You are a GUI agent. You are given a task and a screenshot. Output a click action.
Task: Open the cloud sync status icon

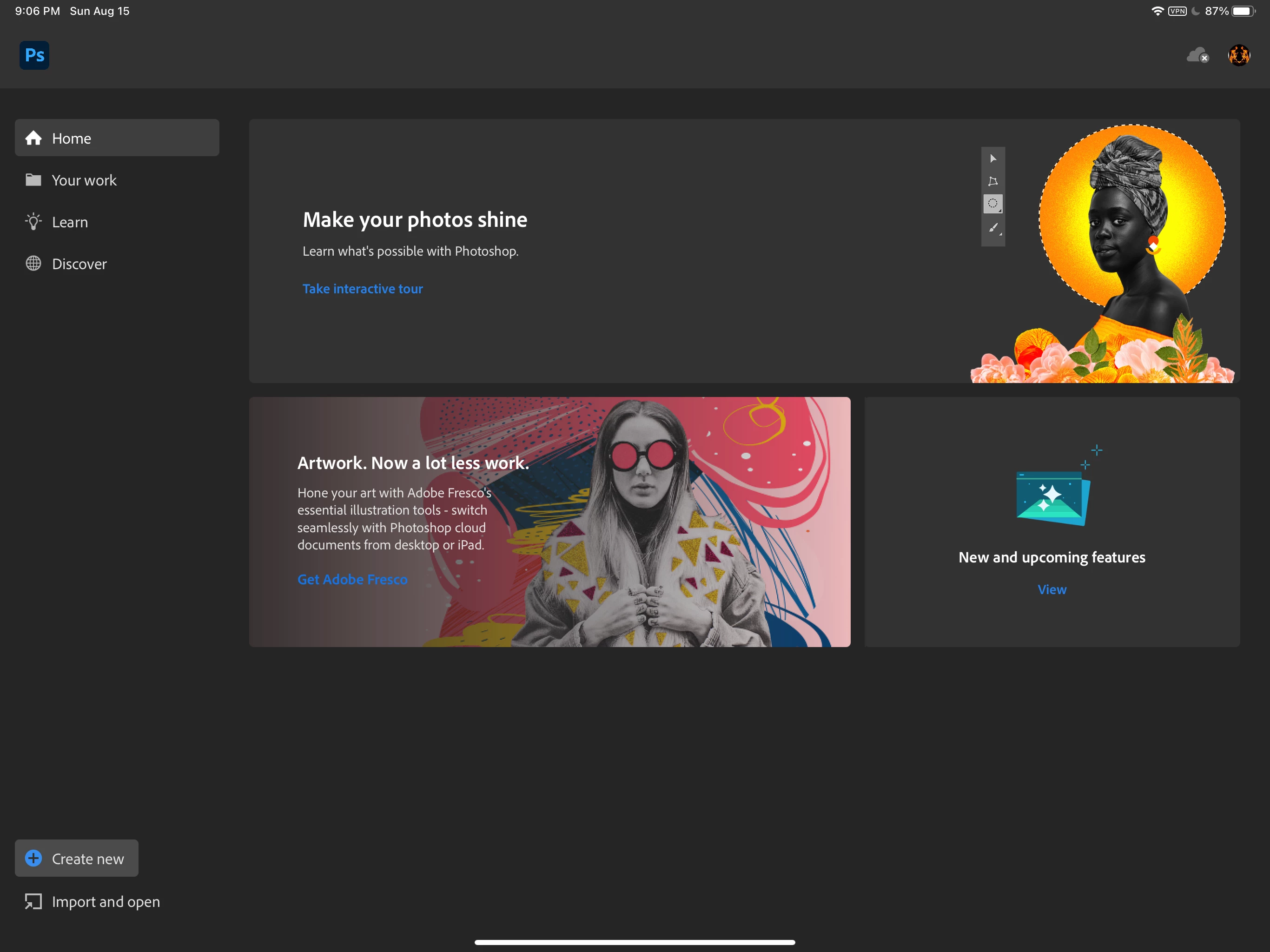click(x=1197, y=55)
